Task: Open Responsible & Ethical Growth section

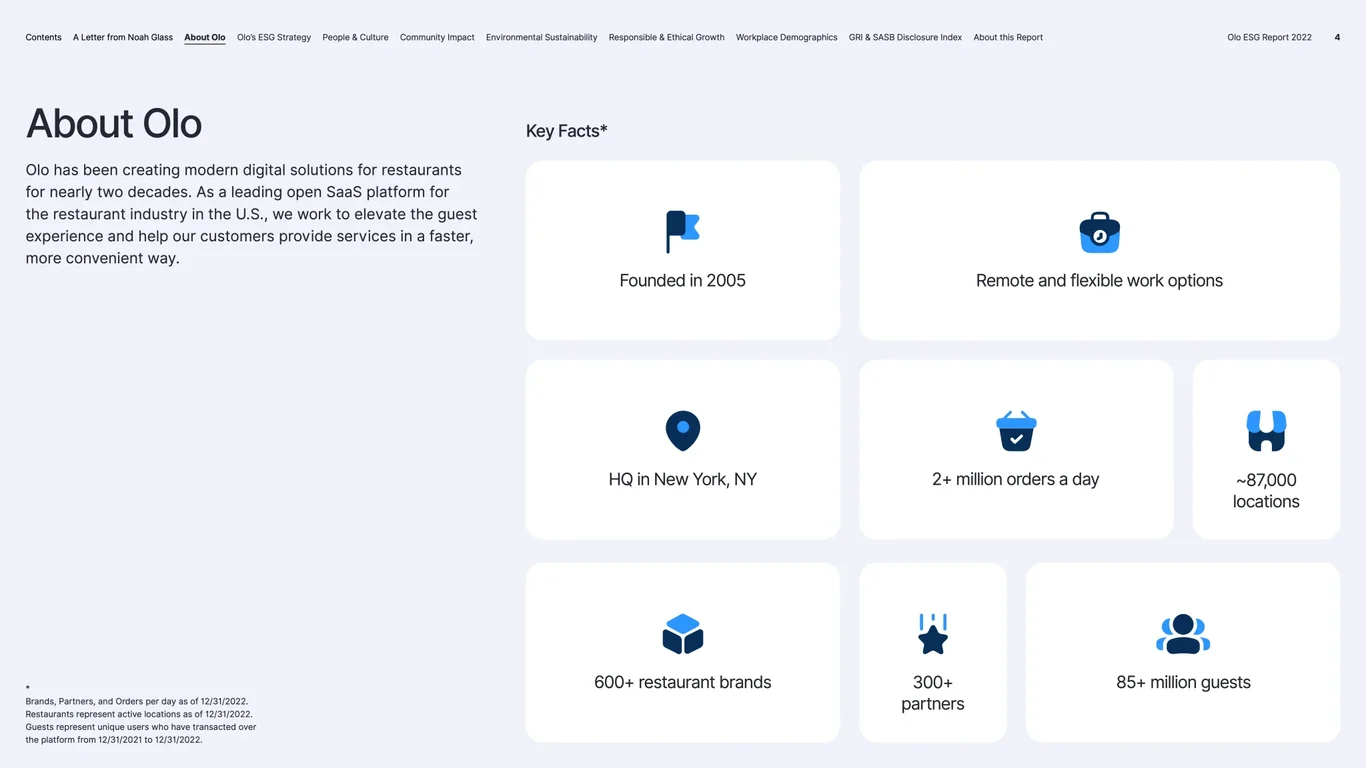Action: (x=667, y=37)
